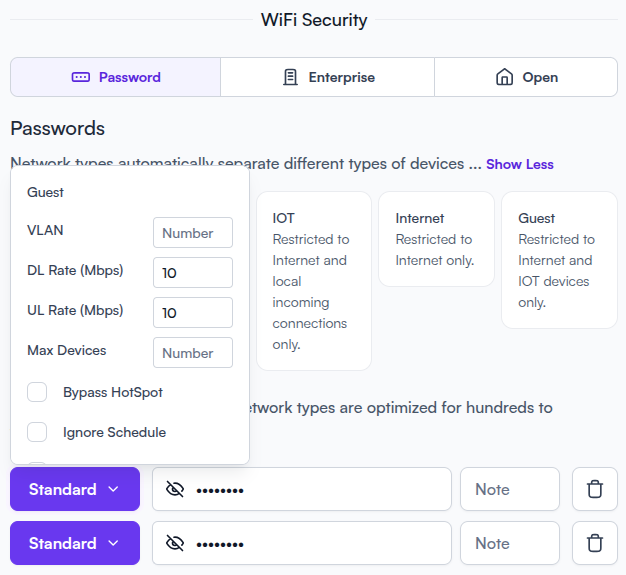Reveal the first password with eye icon
Screen dimensions: 626x575
point(176,489)
